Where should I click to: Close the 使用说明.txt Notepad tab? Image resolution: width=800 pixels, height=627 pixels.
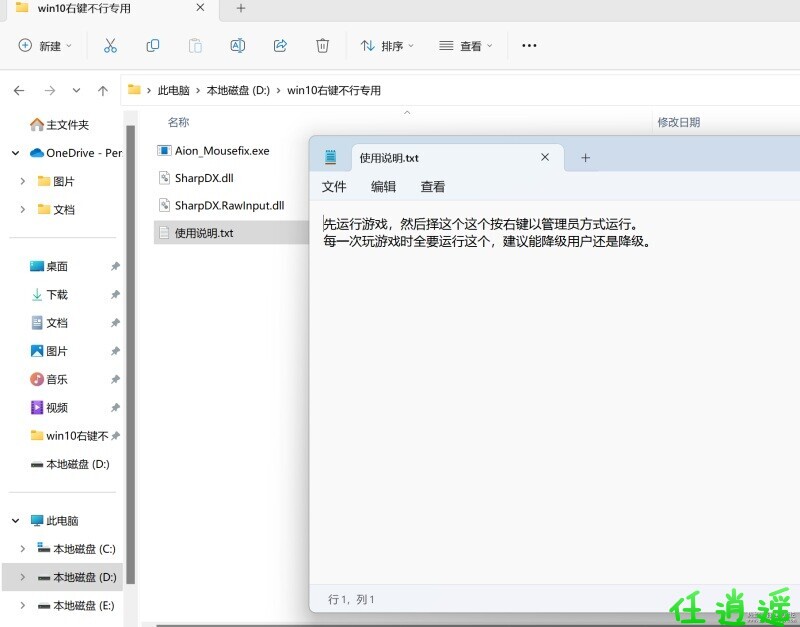(x=545, y=158)
